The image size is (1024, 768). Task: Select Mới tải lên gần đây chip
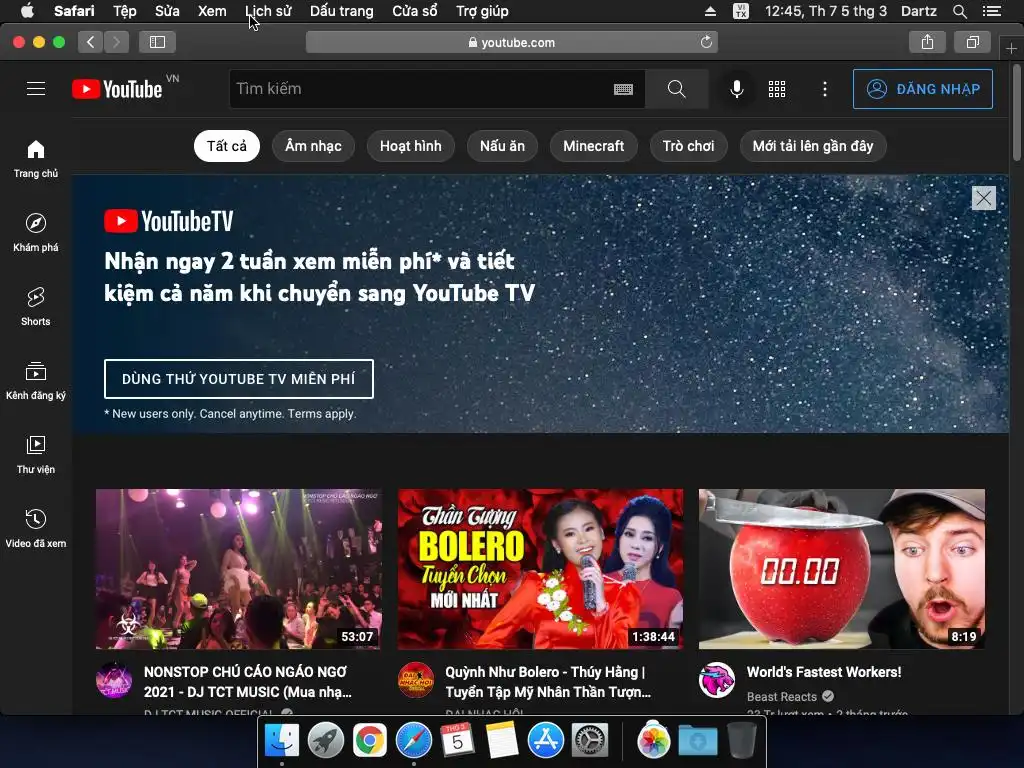coord(812,146)
